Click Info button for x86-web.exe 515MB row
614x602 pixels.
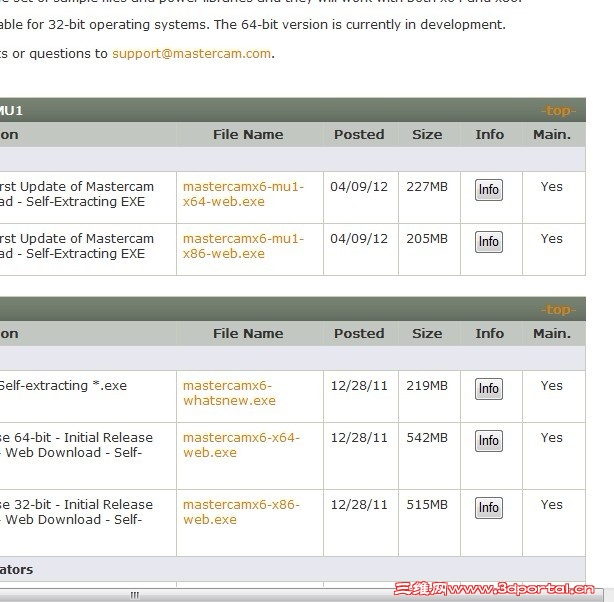(489, 508)
